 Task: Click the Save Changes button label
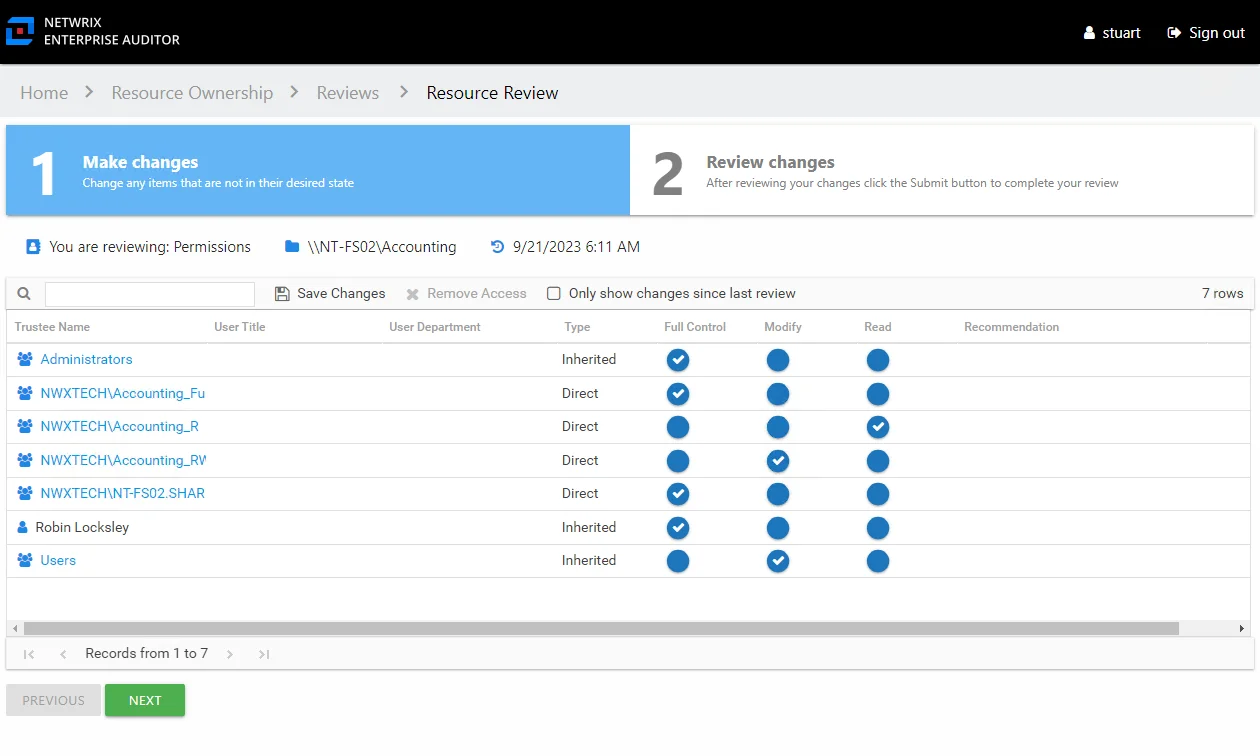point(341,294)
